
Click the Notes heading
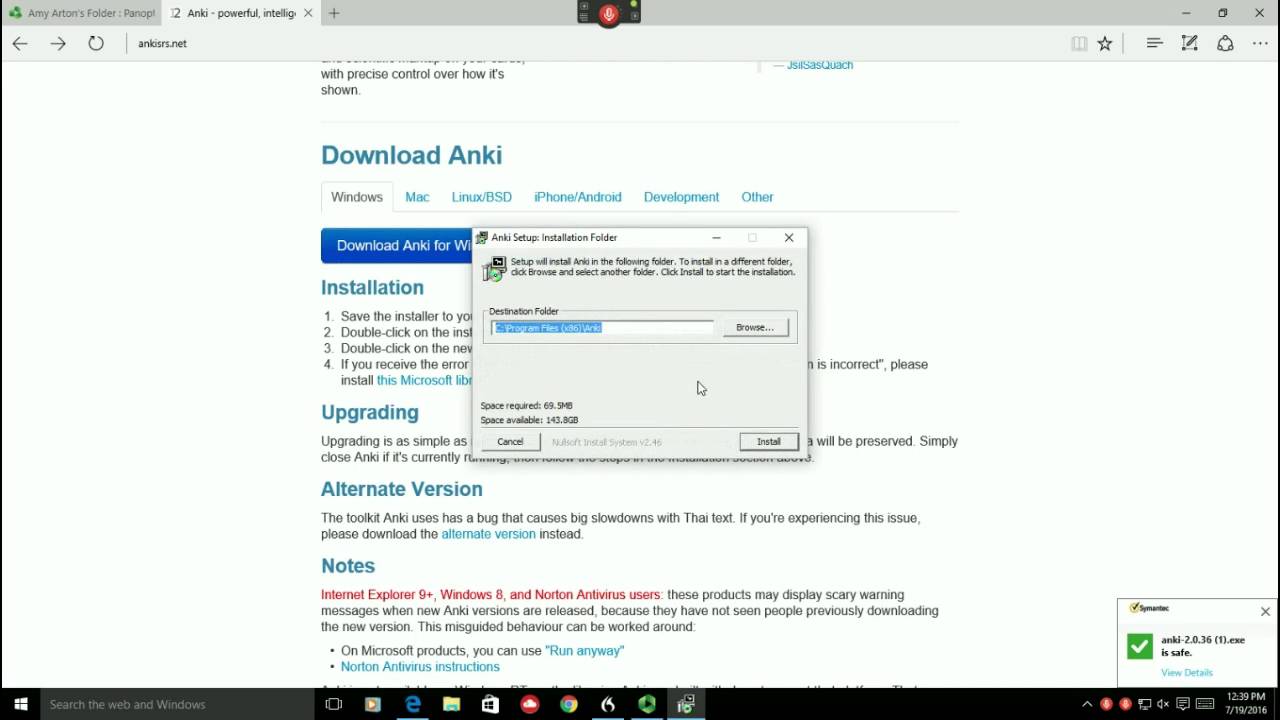coord(347,566)
